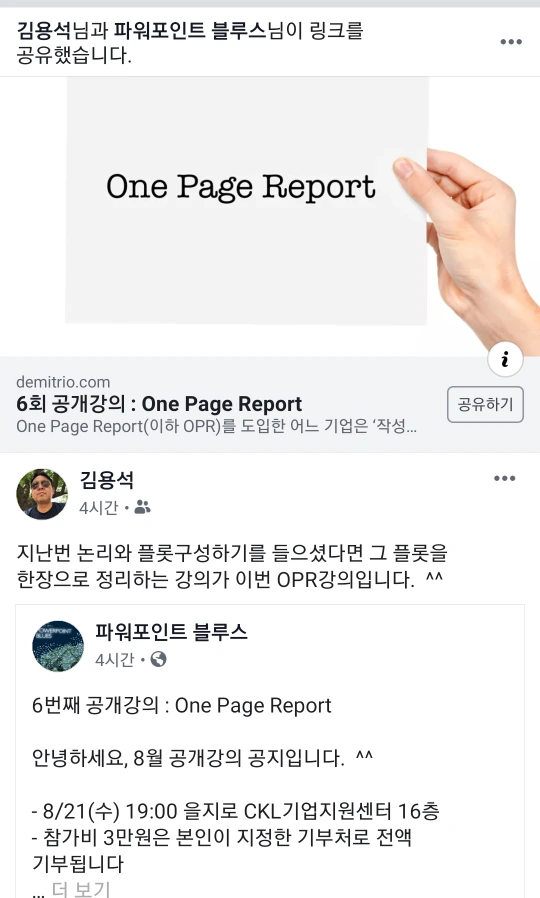Tap the 4시간 timestamp under 김용석
The image size is (540, 898).
pos(98,507)
